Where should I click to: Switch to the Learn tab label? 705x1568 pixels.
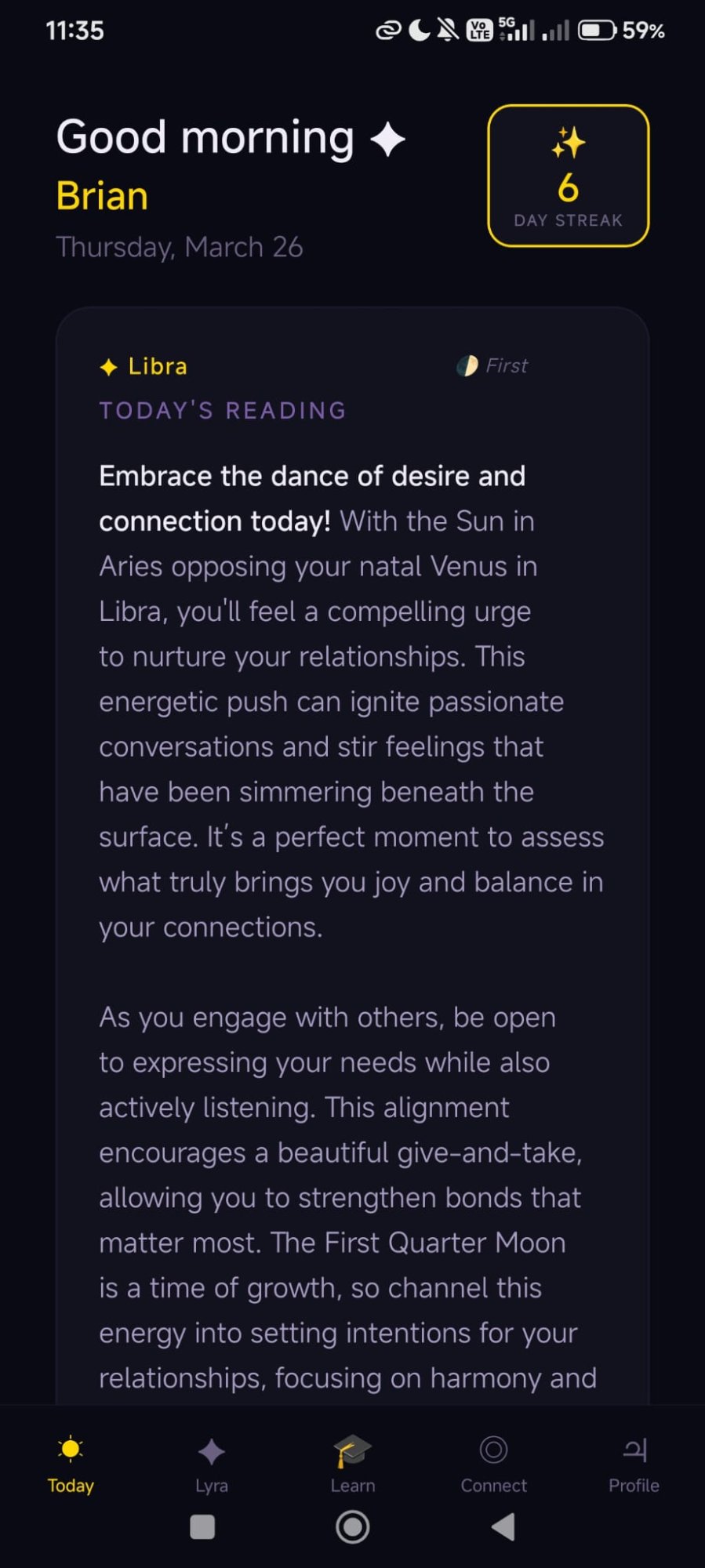click(x=352, y=1485)
